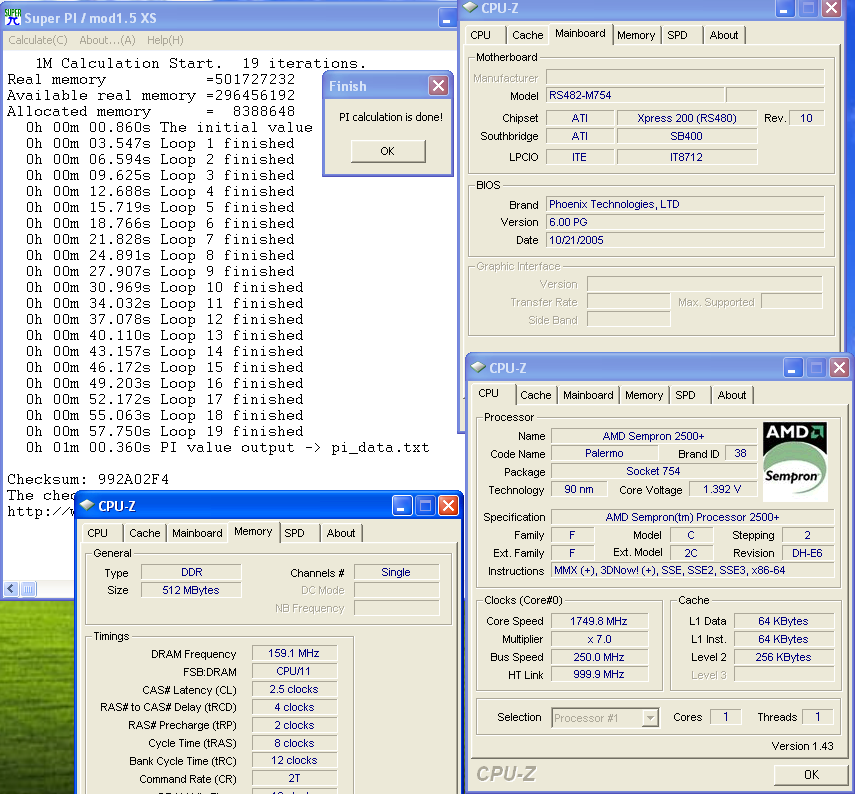The width and height of the screenshot is (855, 794).
Task: Close the CPU-Z Mainboard window
Action: tap(831, 8)
